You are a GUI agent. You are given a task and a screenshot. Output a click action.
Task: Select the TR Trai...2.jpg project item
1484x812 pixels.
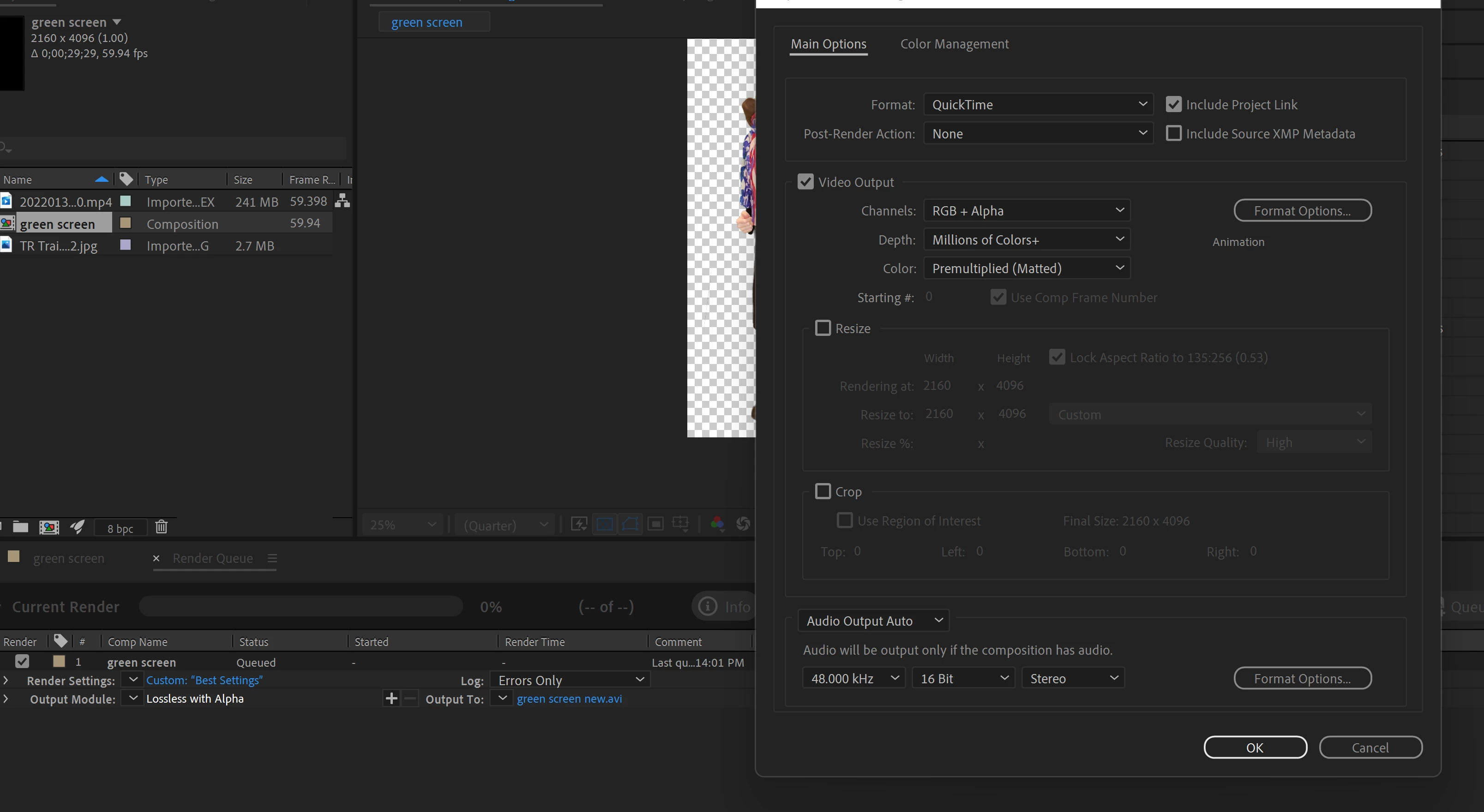click(x=58, y=246)
